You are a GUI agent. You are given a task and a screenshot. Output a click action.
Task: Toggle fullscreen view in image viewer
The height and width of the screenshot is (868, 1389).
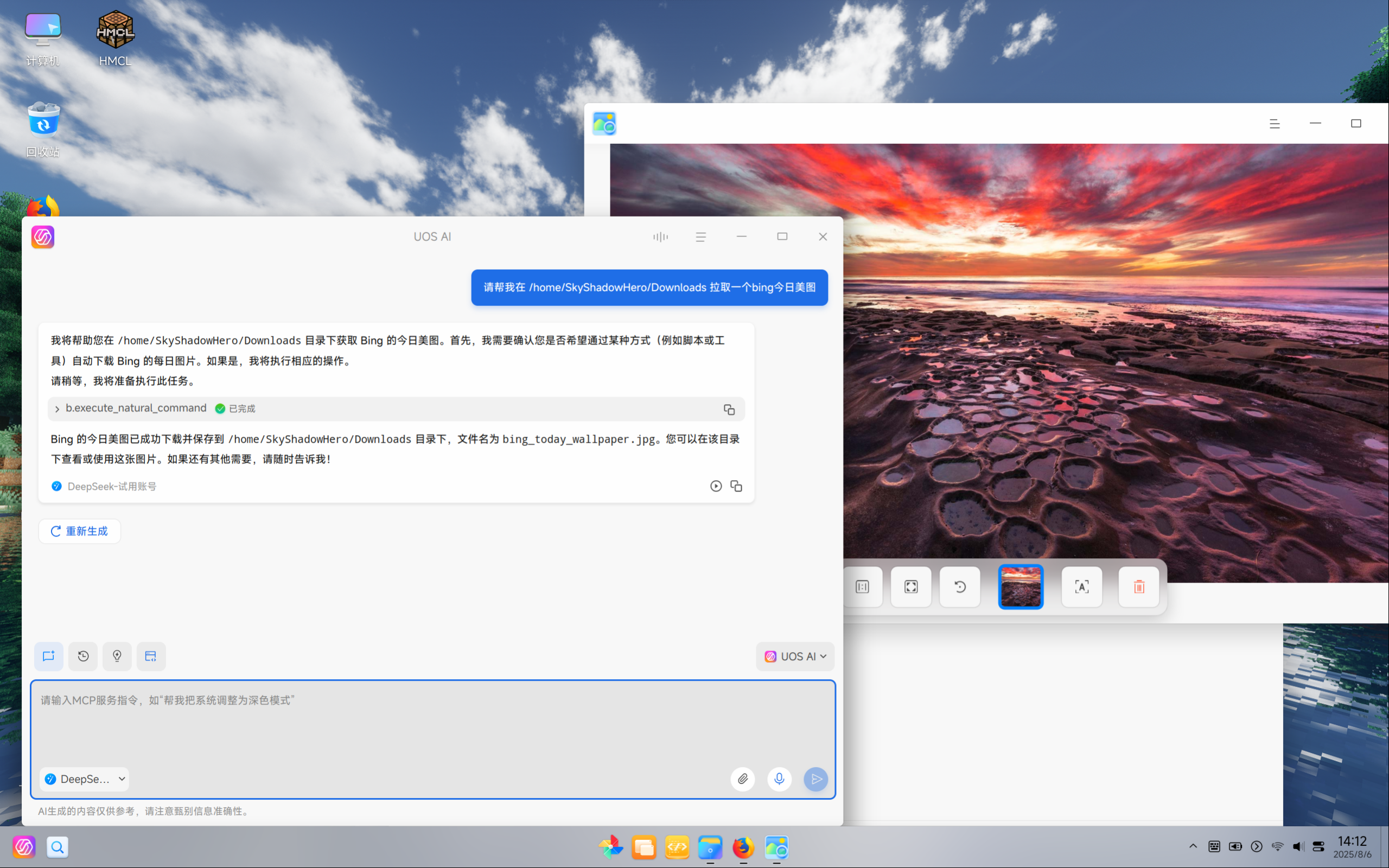(911, 586)
